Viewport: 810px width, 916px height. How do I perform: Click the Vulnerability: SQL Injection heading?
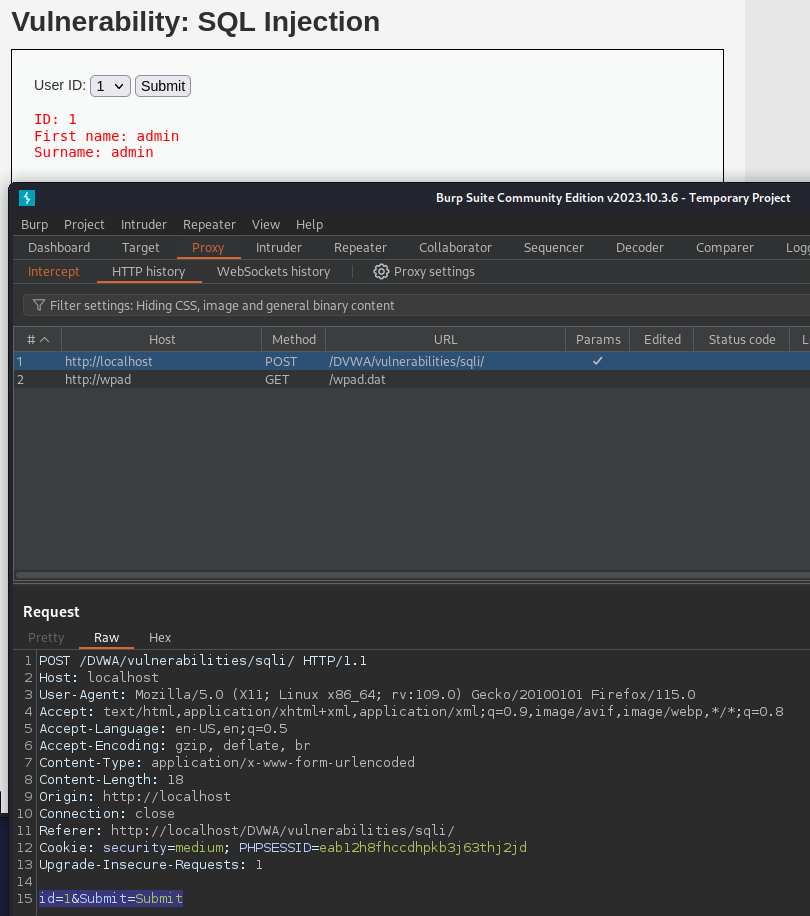196,22
